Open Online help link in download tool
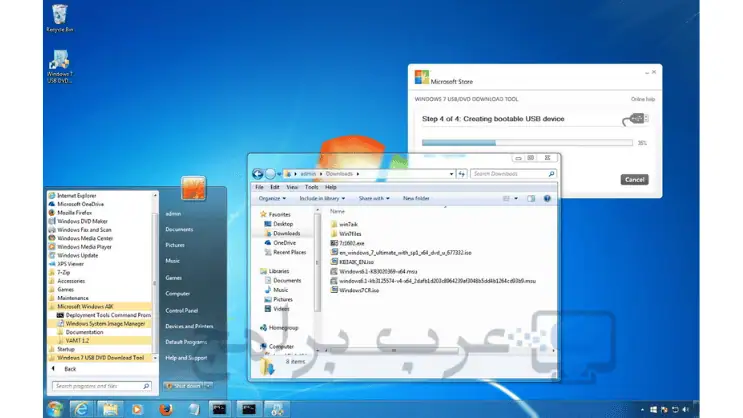This screenshot has width=743, height=418. click(643, 99)
